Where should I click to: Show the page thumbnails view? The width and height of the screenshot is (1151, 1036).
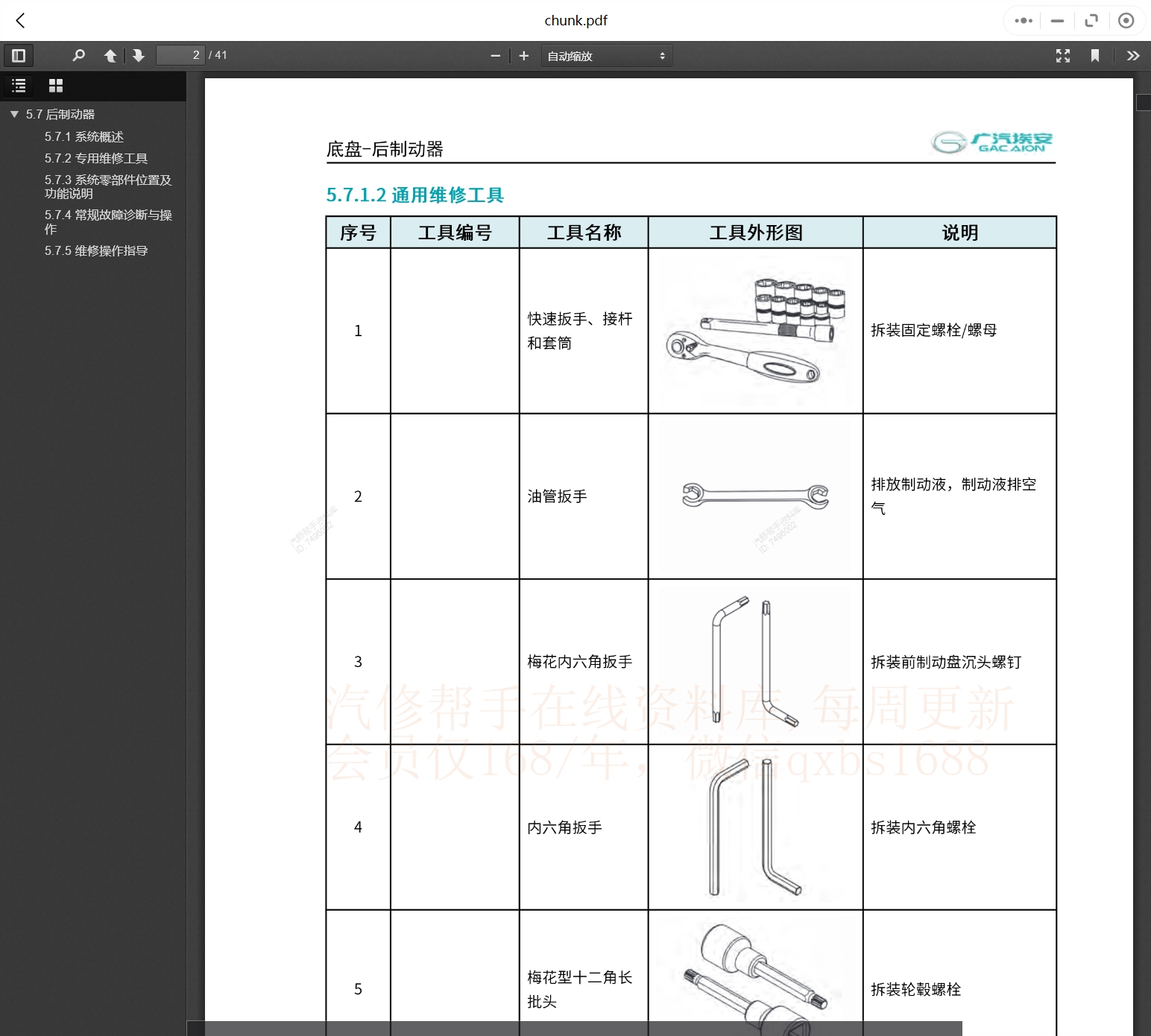[x=56, y=86]
